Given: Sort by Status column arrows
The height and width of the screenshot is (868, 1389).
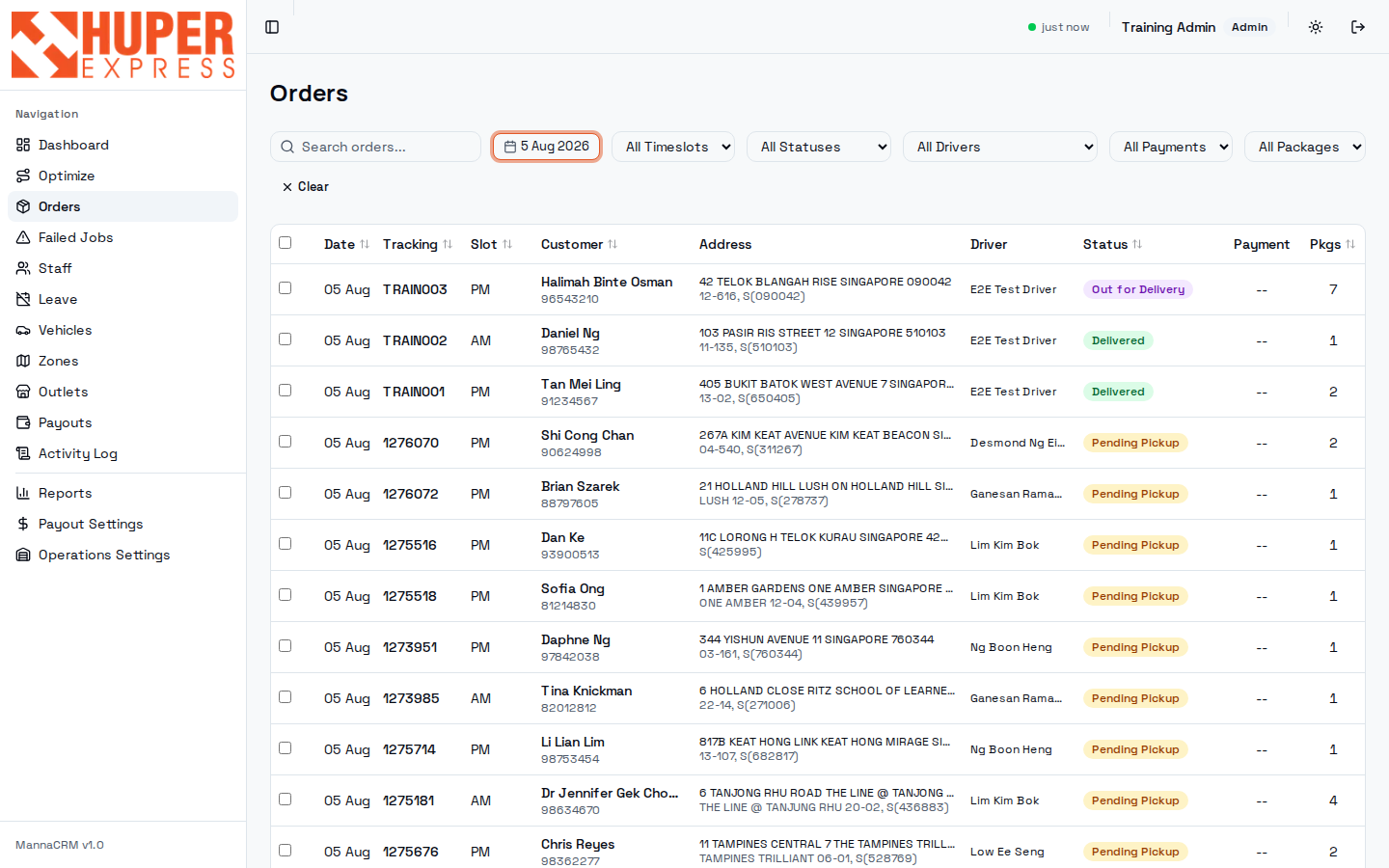Looking at the screenshot, I should tap(1137, 244).
